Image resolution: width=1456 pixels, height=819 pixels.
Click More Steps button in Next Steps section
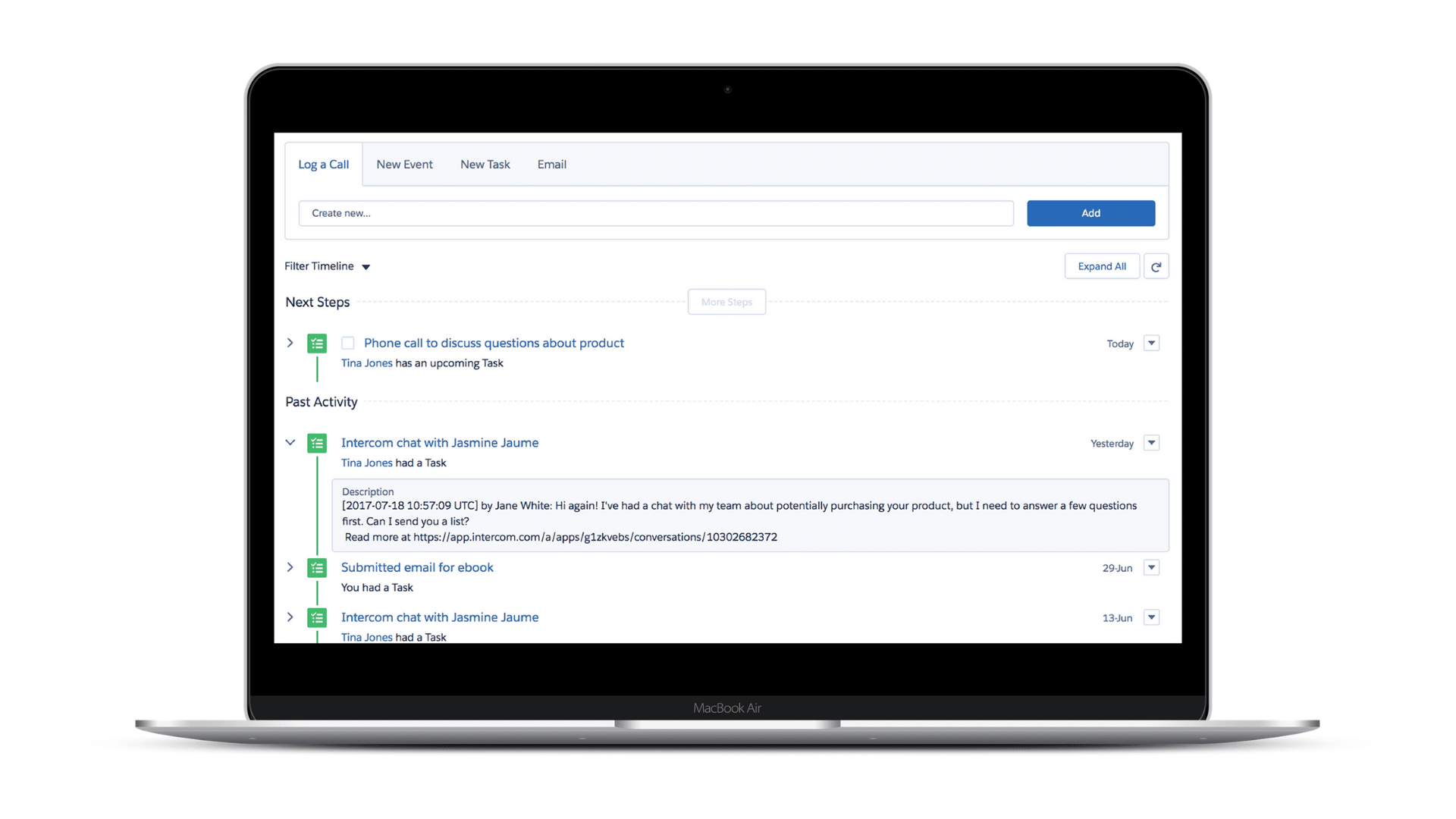726,302
